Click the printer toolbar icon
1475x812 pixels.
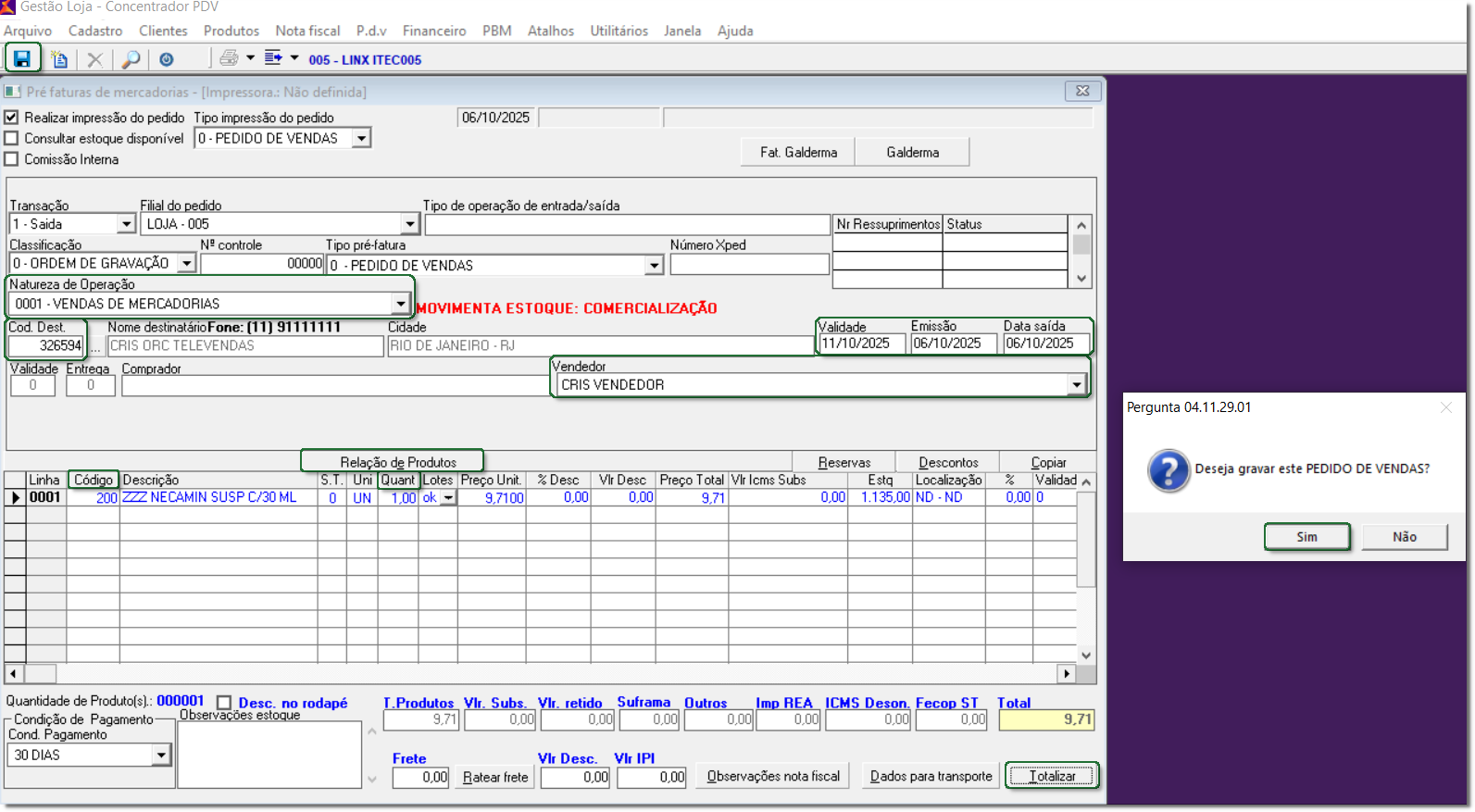point(229,58)
